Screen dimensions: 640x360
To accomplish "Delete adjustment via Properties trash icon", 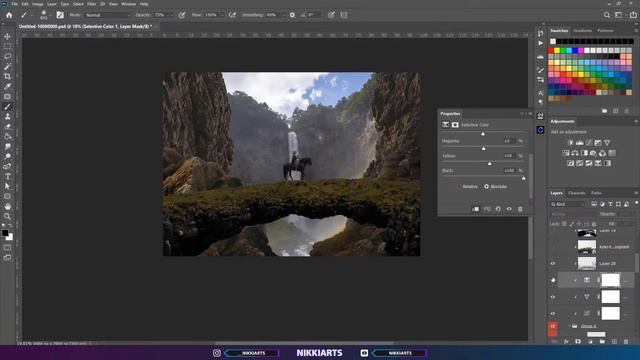I will tap(520, 209).
